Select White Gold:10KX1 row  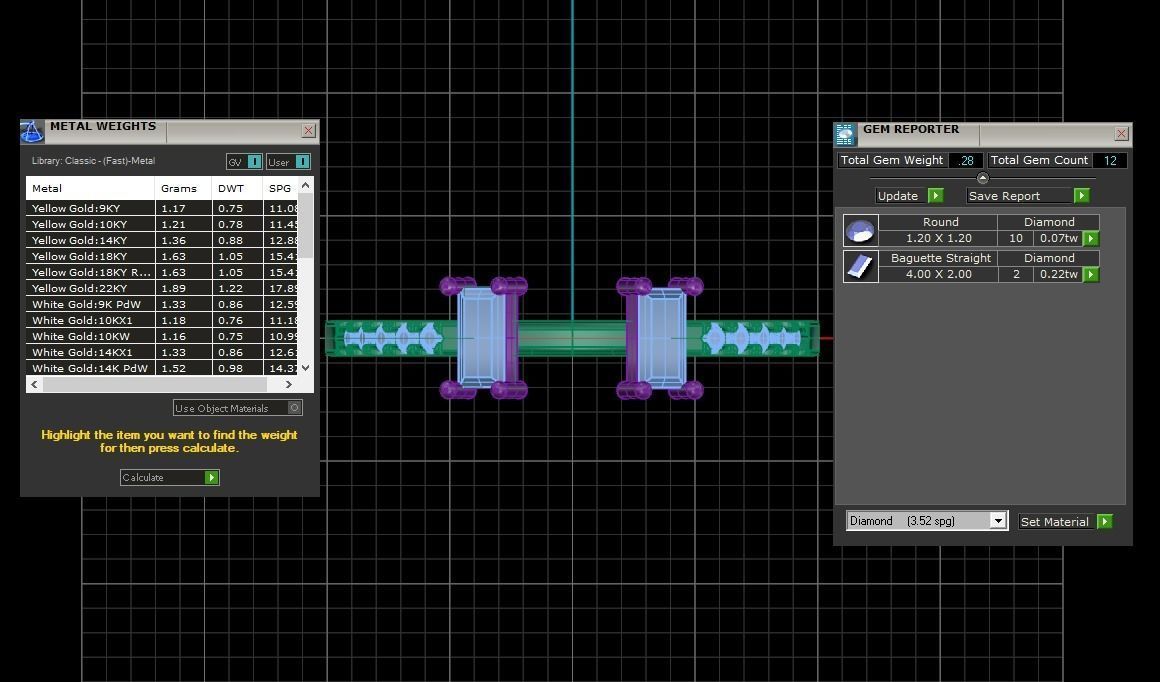162,320
